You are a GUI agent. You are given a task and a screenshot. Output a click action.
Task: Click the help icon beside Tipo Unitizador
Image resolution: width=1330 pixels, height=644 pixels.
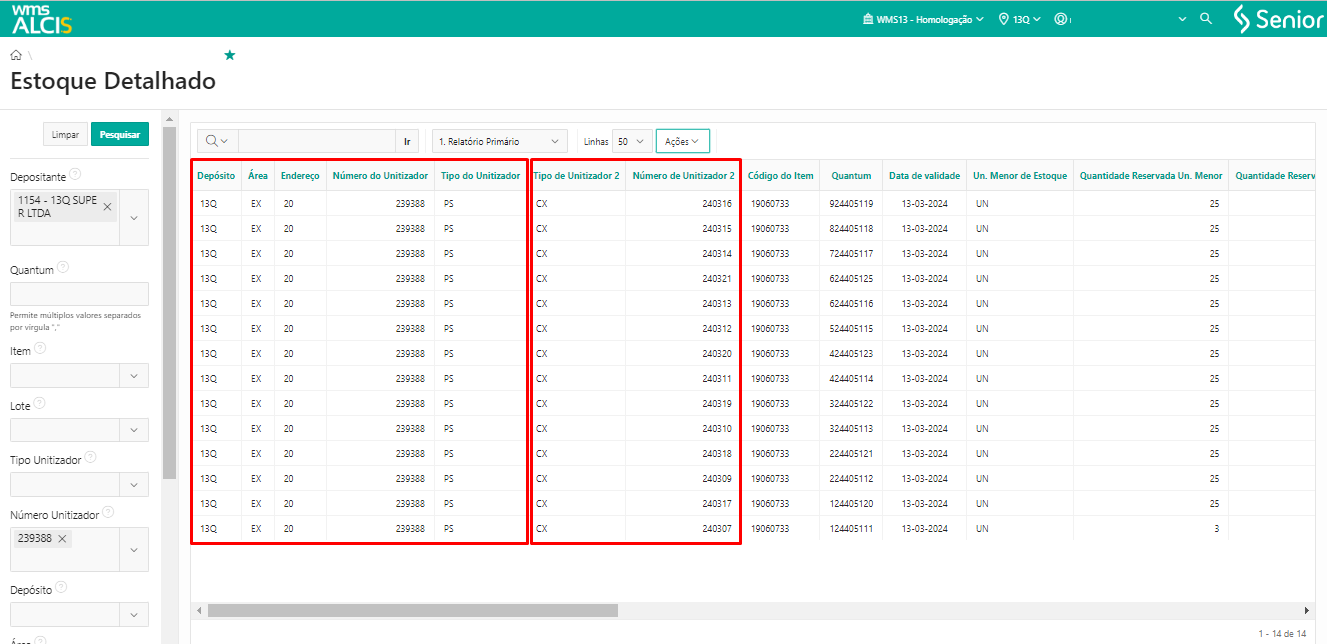pyautogui.click(x=91, y=458)
